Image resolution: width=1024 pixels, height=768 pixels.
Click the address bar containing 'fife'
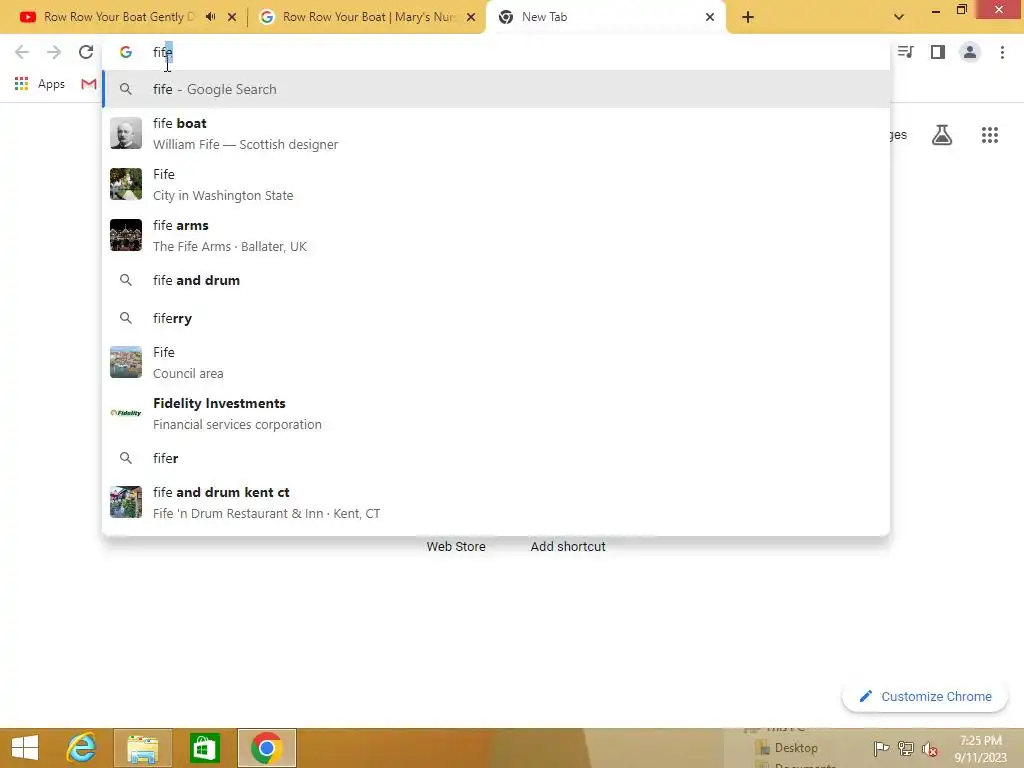tap(496, 52)
